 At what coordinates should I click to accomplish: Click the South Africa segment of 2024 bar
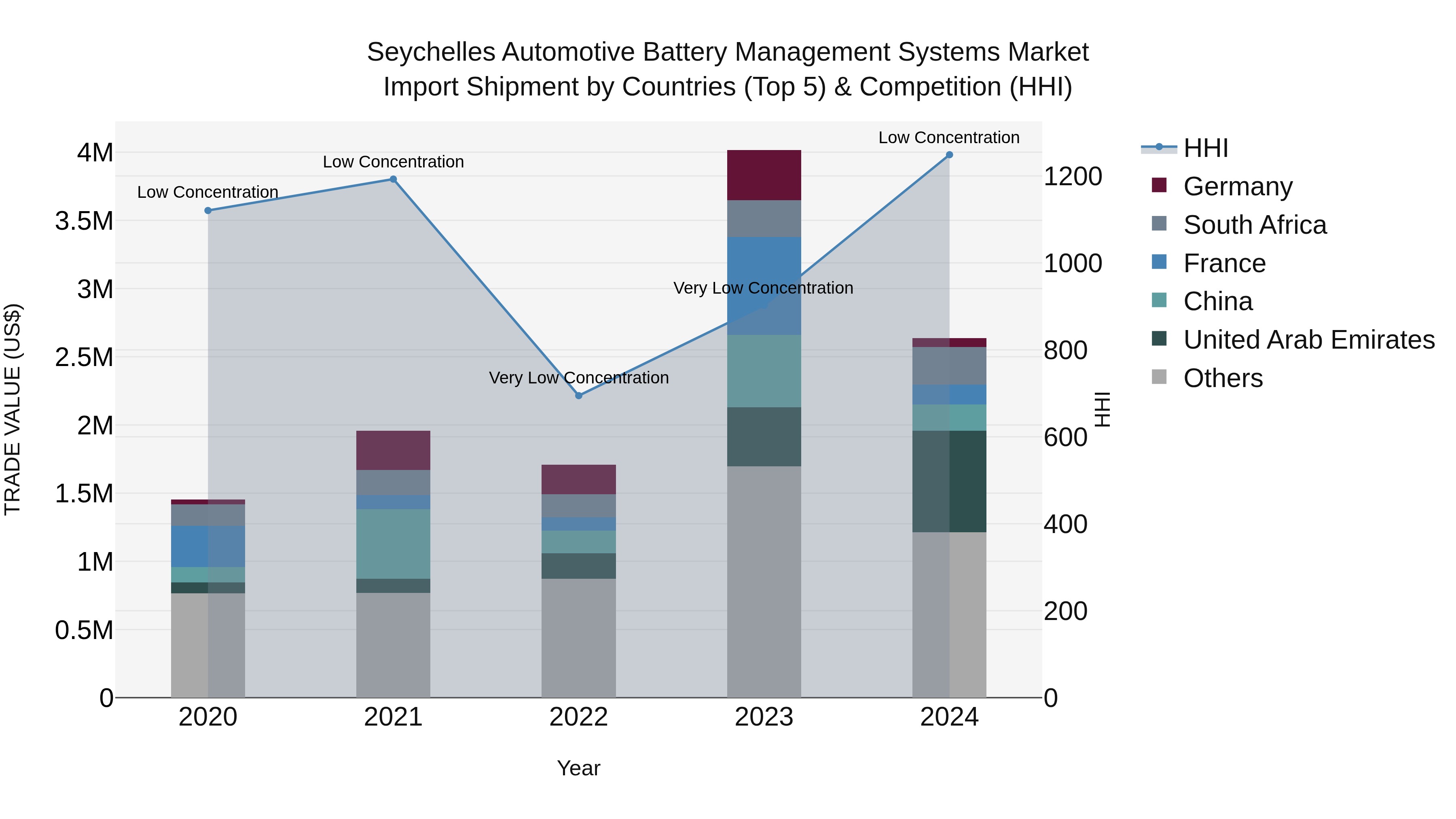(950, 366)
